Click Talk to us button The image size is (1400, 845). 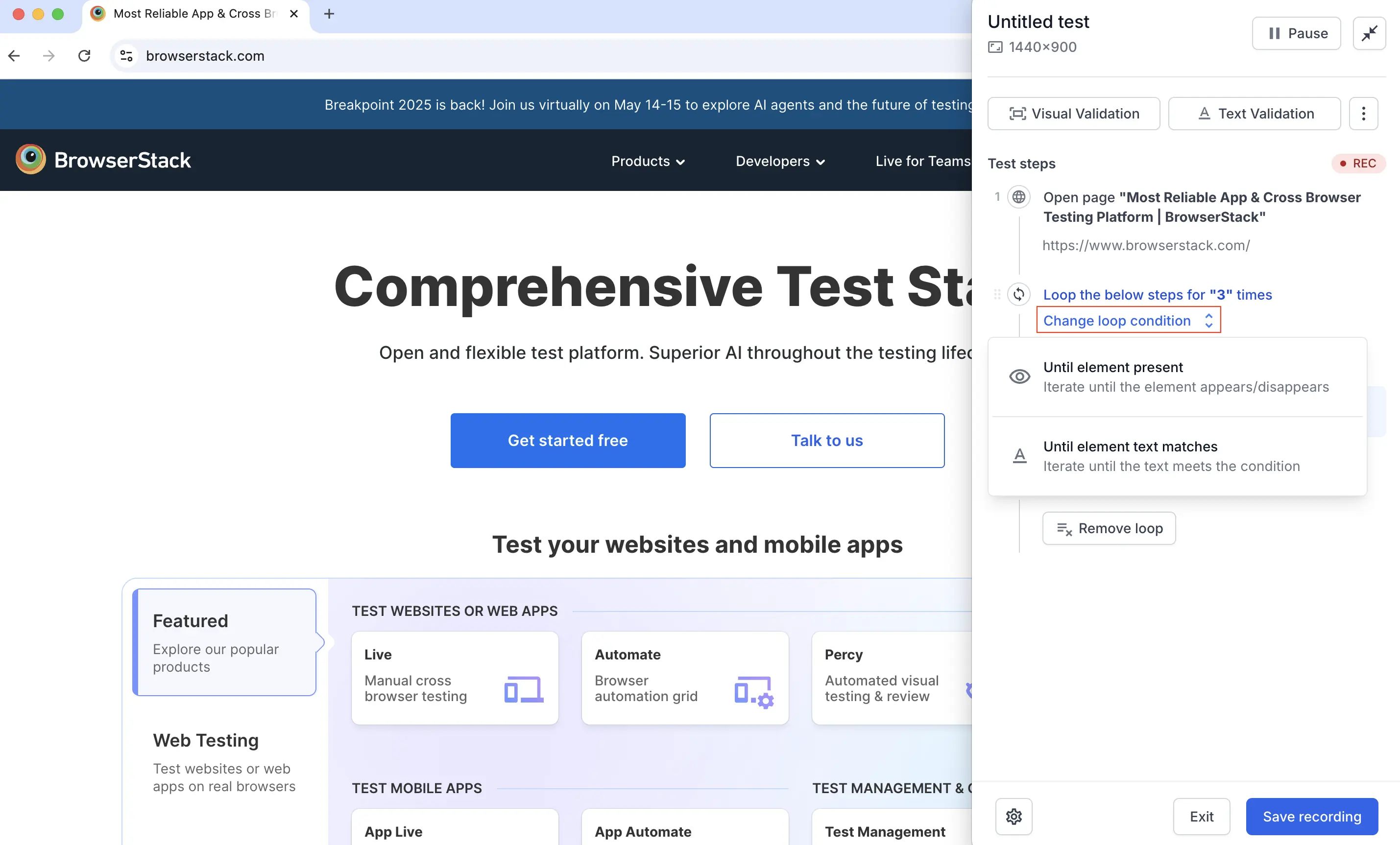tap(827, 441)
